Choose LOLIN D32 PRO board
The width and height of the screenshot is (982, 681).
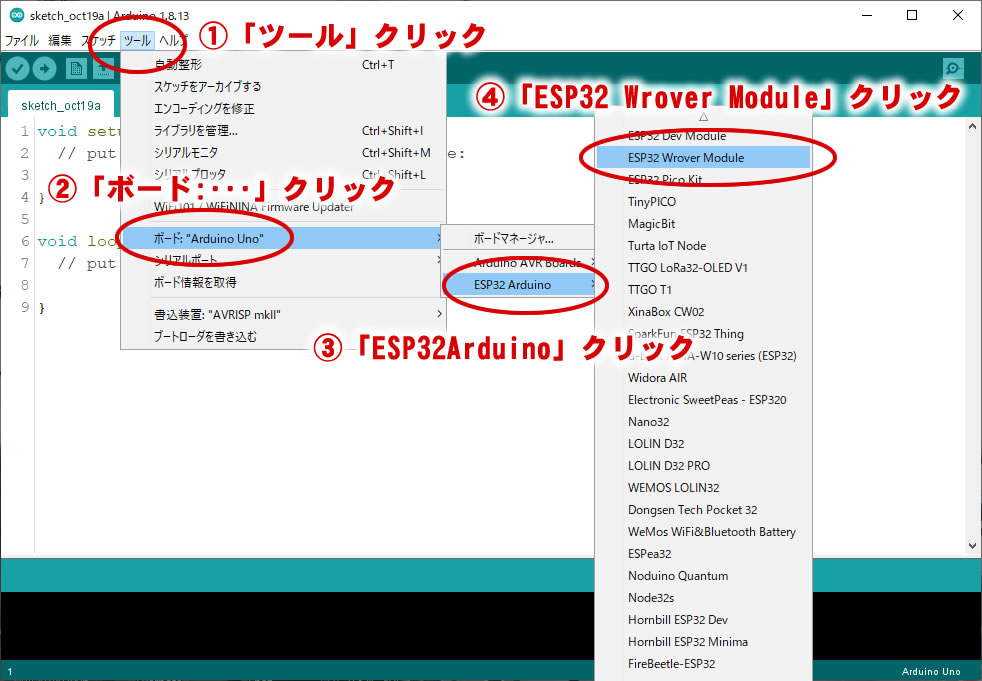coord(703,465)
